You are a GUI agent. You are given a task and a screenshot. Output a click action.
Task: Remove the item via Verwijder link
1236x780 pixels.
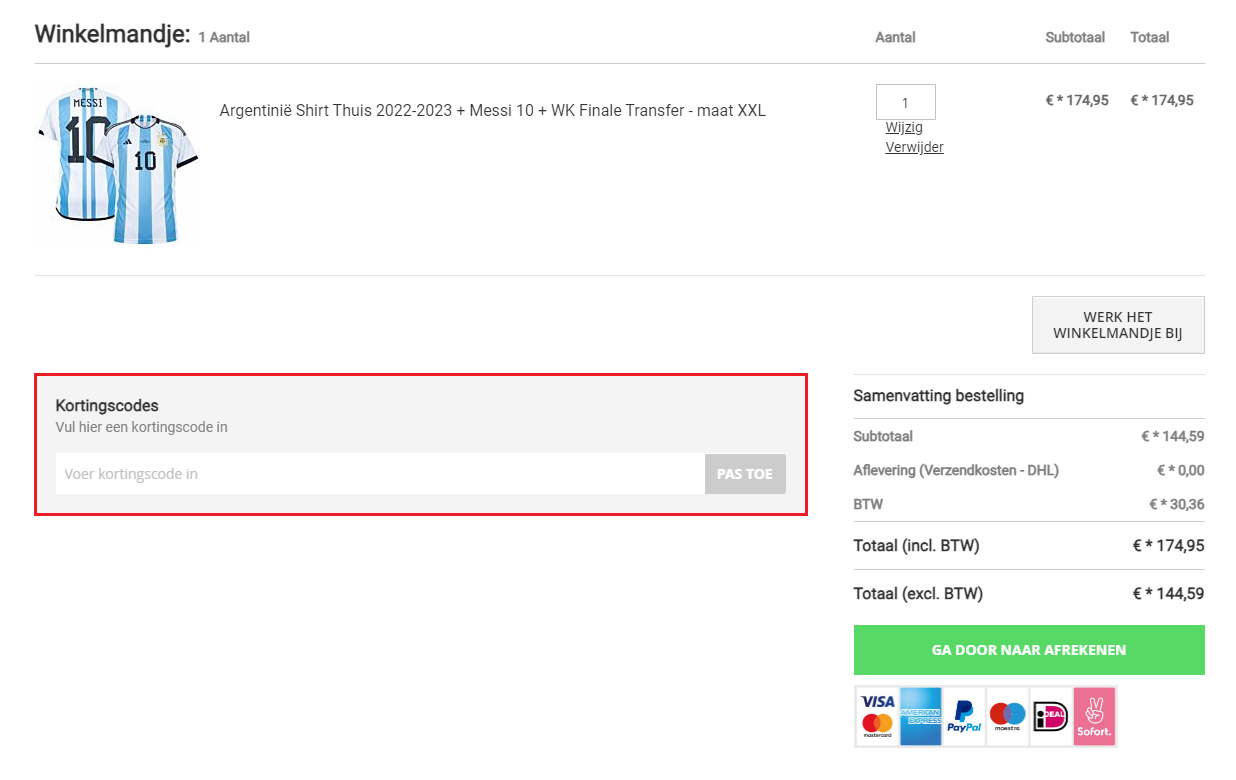pyautogui.click(x=914, y=147)
